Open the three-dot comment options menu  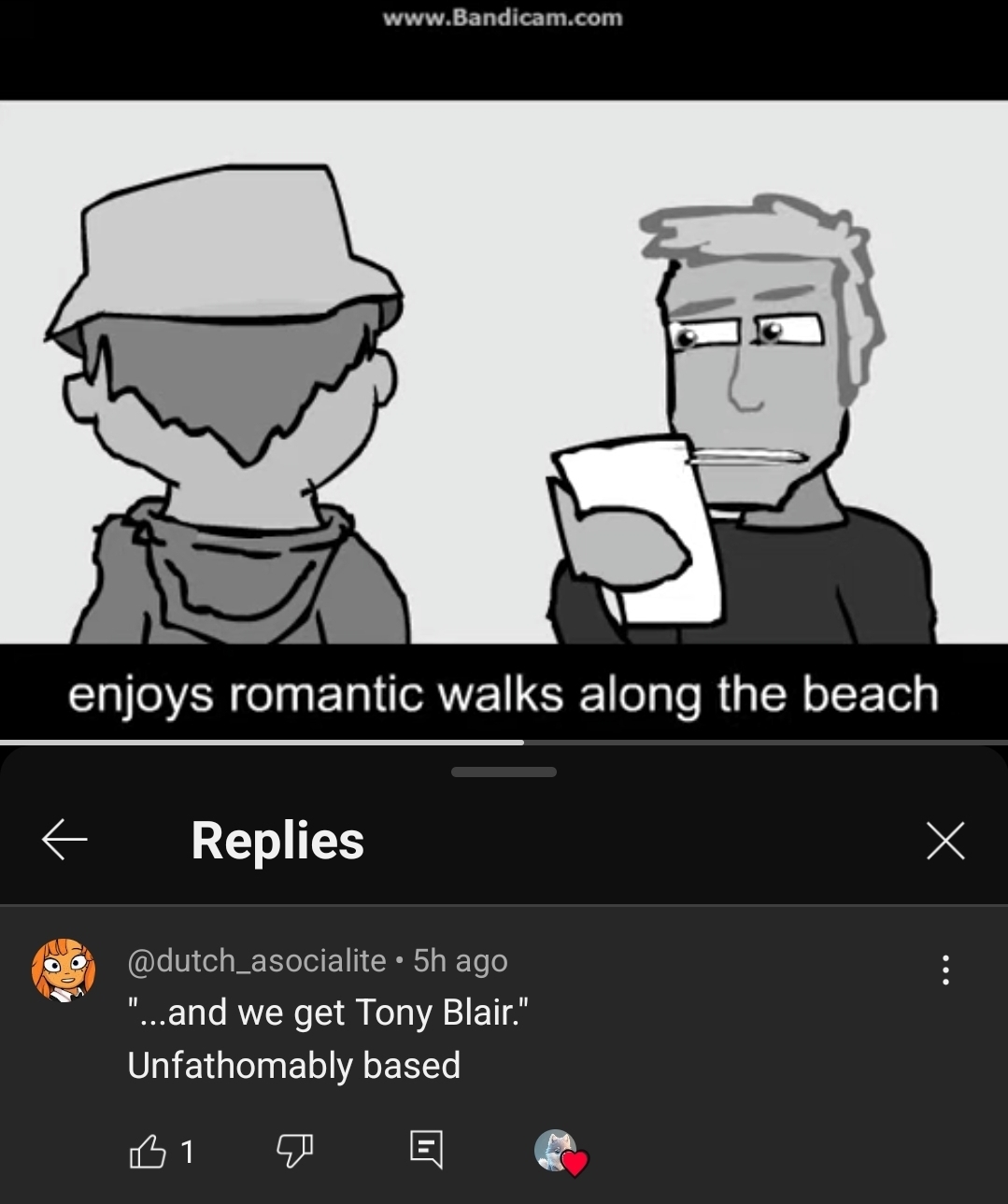tap(945, 970)
